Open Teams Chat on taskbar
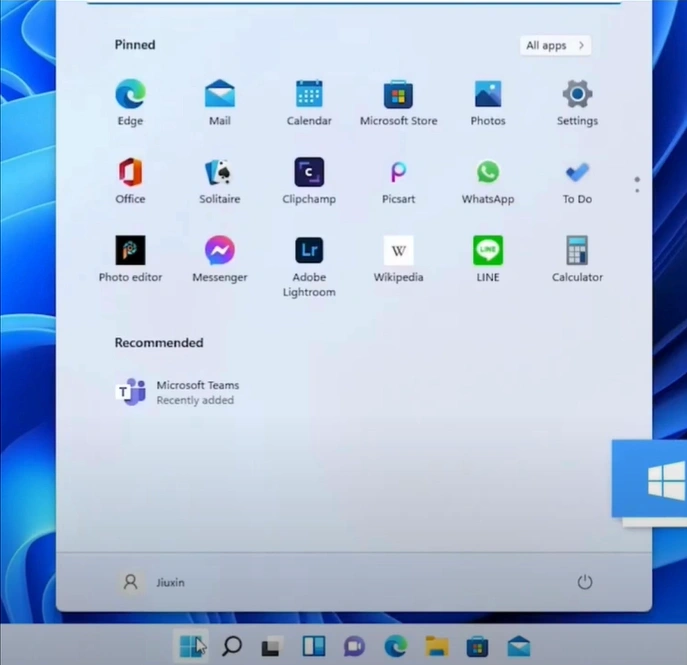This screenshot has width=687, height=665. pyautogui.click(x=354, y=646)
